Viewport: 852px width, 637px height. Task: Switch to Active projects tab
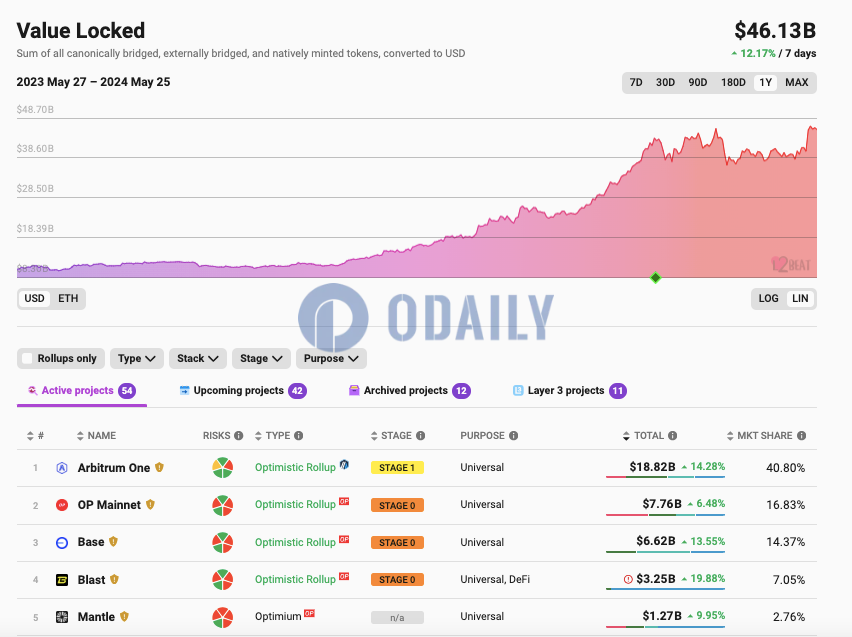82,391
